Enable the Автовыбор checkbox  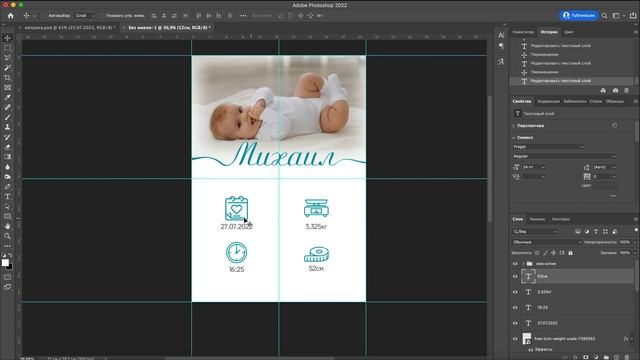pyautogui.click(x=43, y=16)
